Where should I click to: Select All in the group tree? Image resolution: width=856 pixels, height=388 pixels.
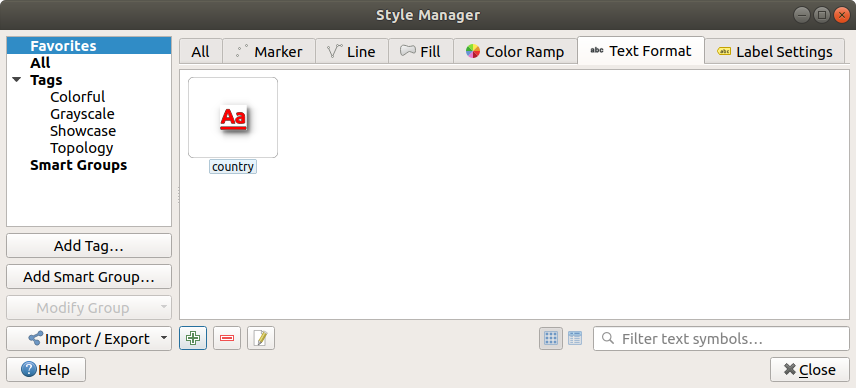(x=40, y=63)
